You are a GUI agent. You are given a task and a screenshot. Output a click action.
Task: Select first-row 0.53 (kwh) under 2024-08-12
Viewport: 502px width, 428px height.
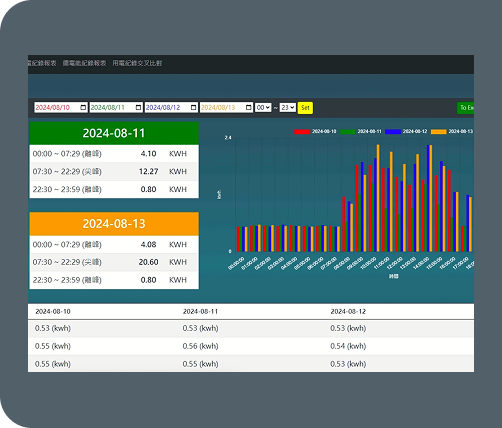pyautogui.click(x=348, y=328)
